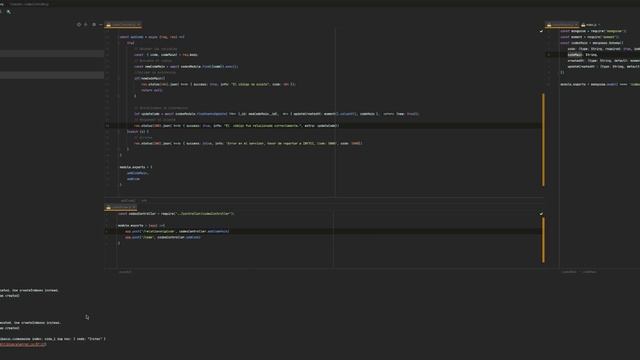Image resolution: width=640 pixels, height=360 pixels.
Task: Click the first breadcrumb under the right model editor
Action: [x=569, y=272]
